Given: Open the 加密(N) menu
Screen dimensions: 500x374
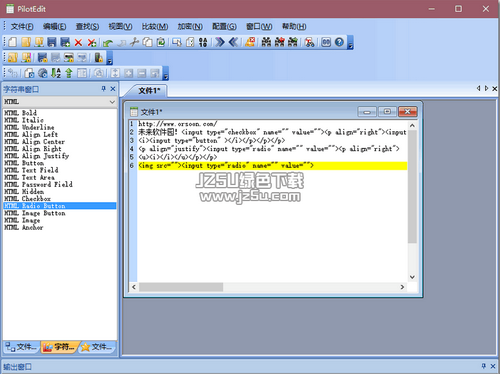Looking at the screenshot, I should pyautogui.click(x=190, y=26).
